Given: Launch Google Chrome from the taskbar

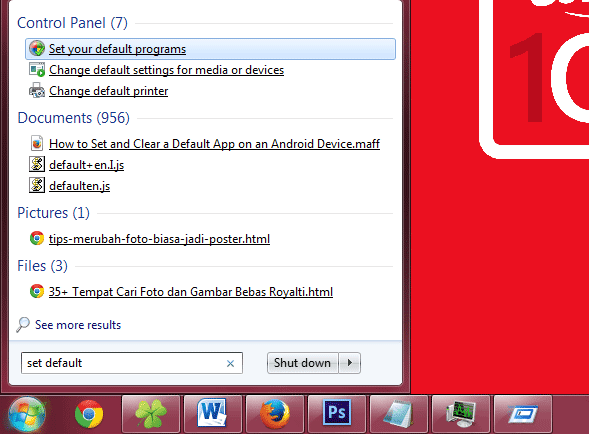Looking at the screenshot, I should click(89, 414).
